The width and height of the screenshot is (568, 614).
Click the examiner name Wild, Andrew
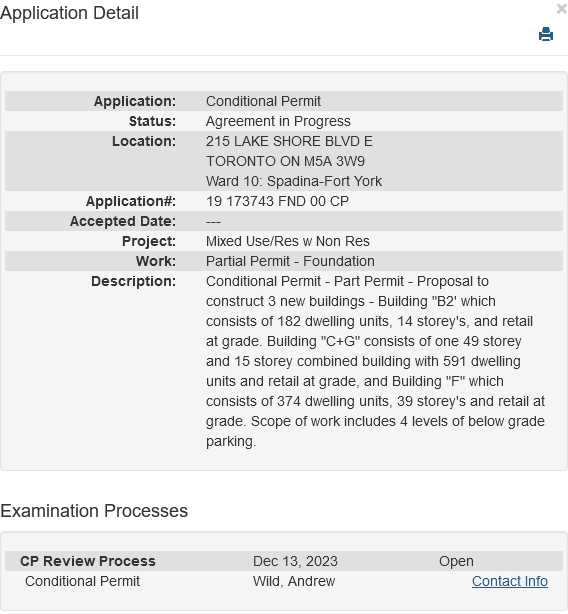tap(294, 581)
